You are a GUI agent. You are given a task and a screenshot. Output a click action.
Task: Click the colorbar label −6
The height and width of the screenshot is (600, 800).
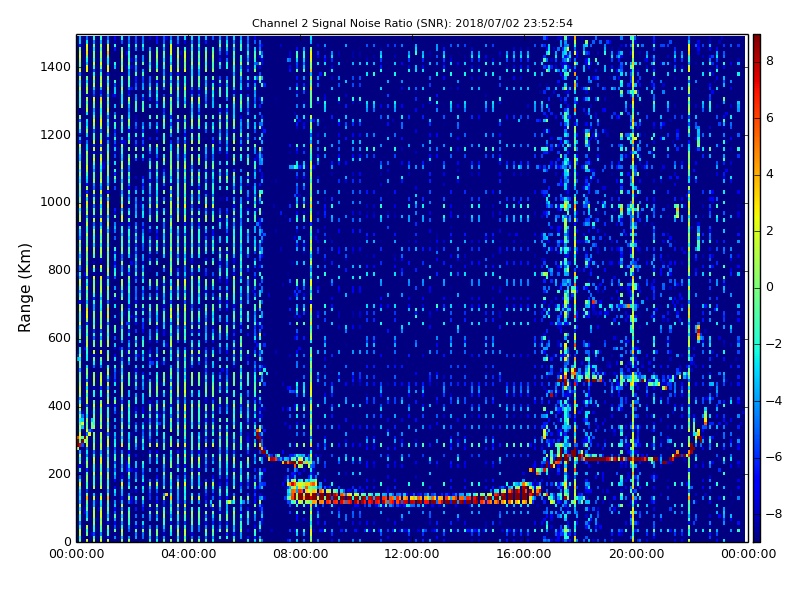(x=774, y=457)
